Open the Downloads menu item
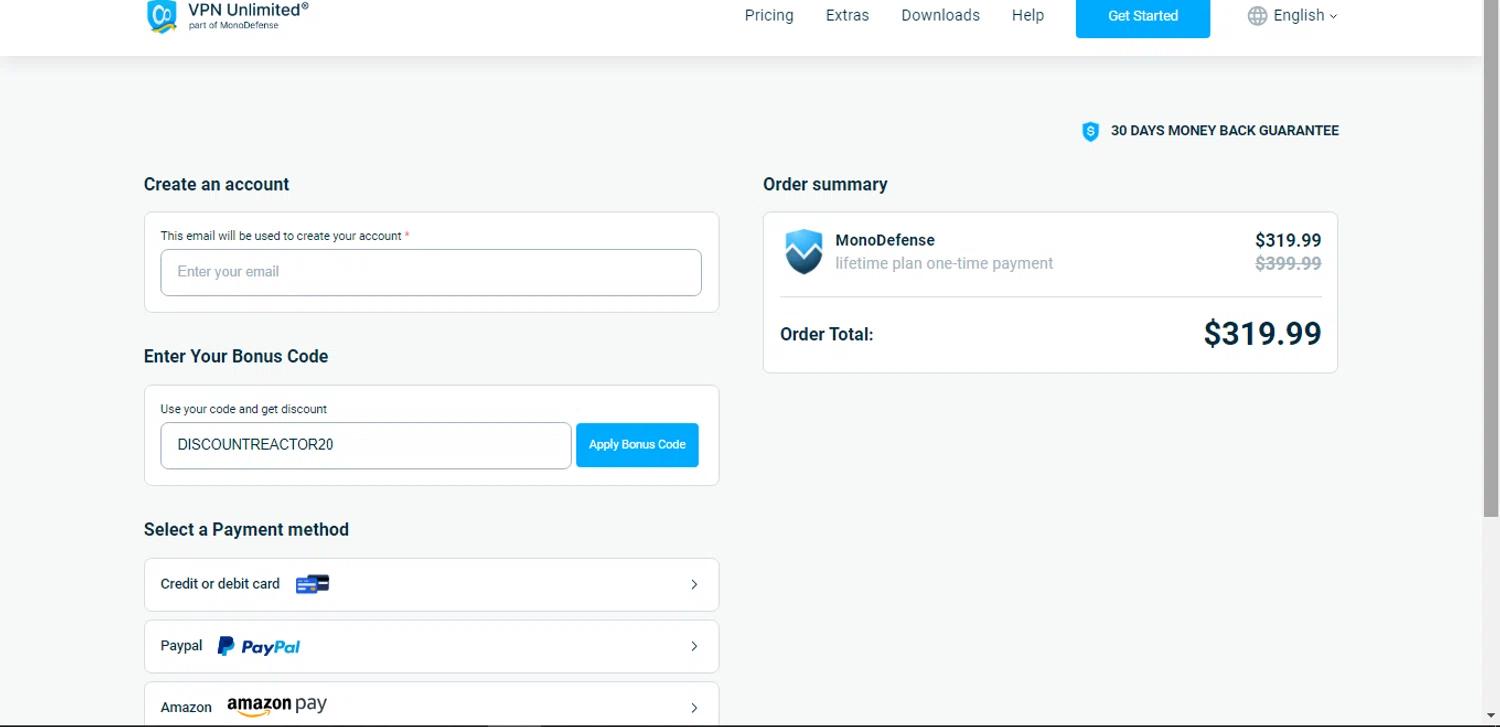 pos(940,16)
